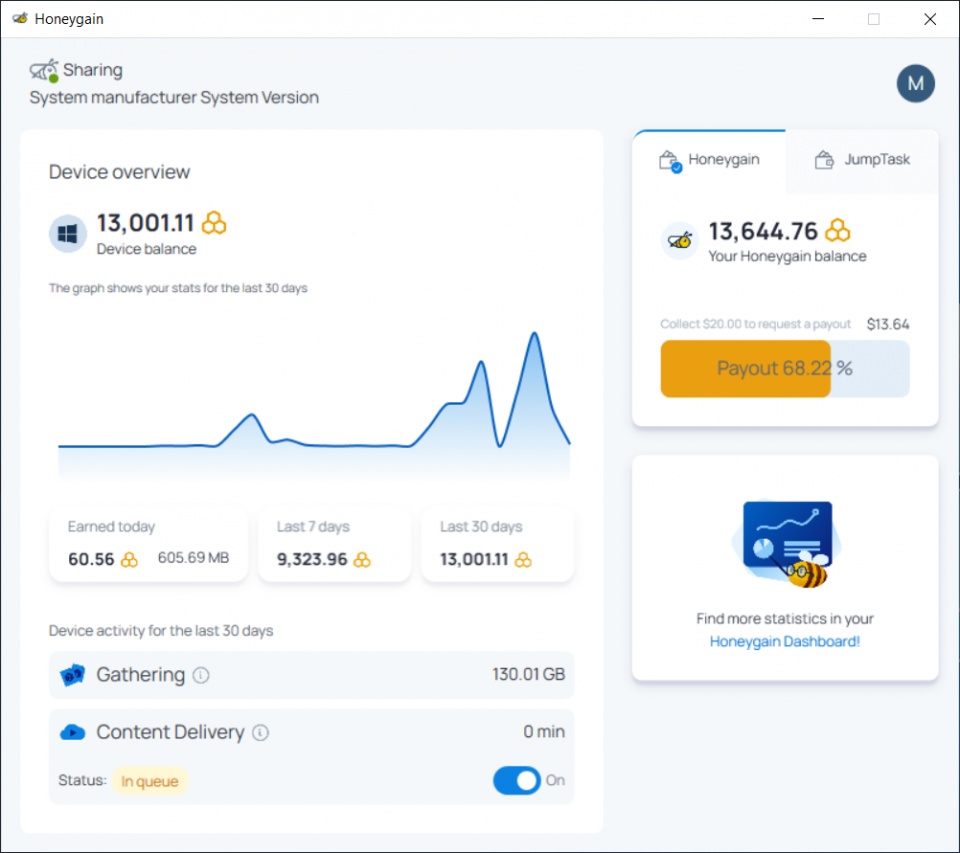Click honeycomb icon in Earned today card
Viewport: 960px width, 853px height.
[129, 560]
